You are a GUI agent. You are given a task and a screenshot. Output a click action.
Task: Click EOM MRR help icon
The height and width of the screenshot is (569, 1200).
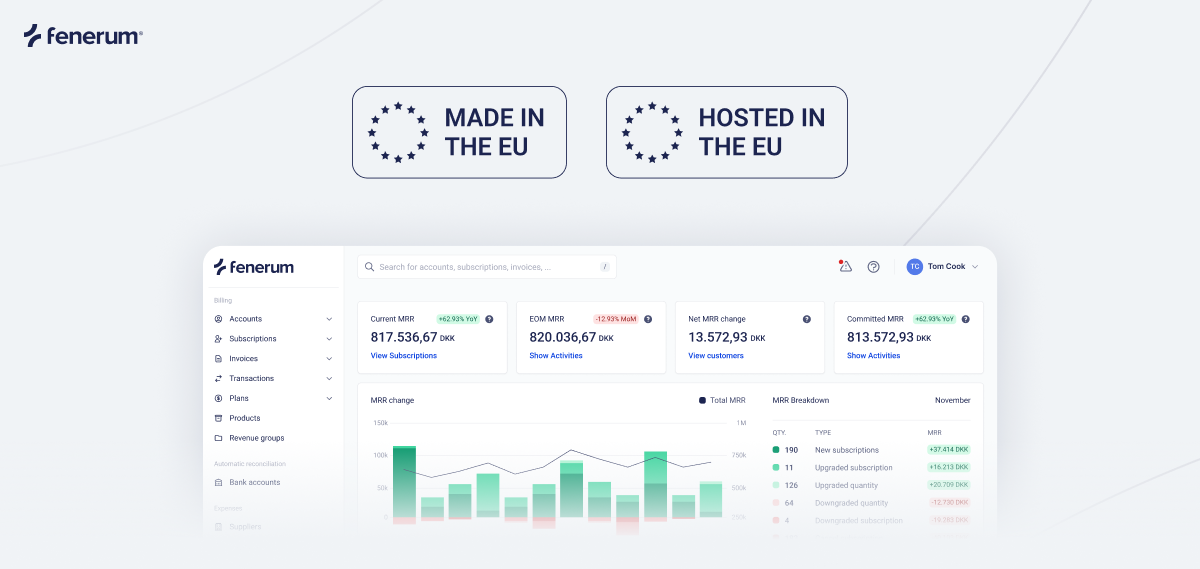coord(648,319)
